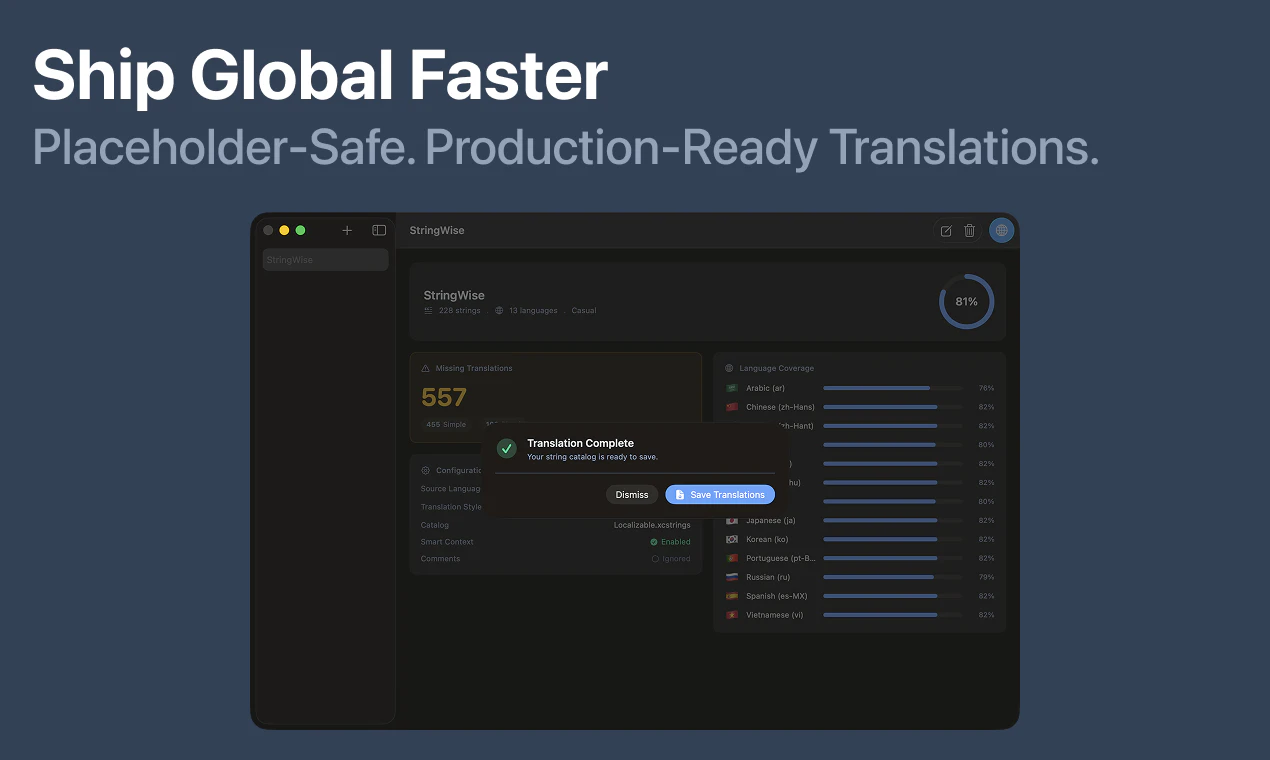Click the Russian flag icon

(732, 577)
